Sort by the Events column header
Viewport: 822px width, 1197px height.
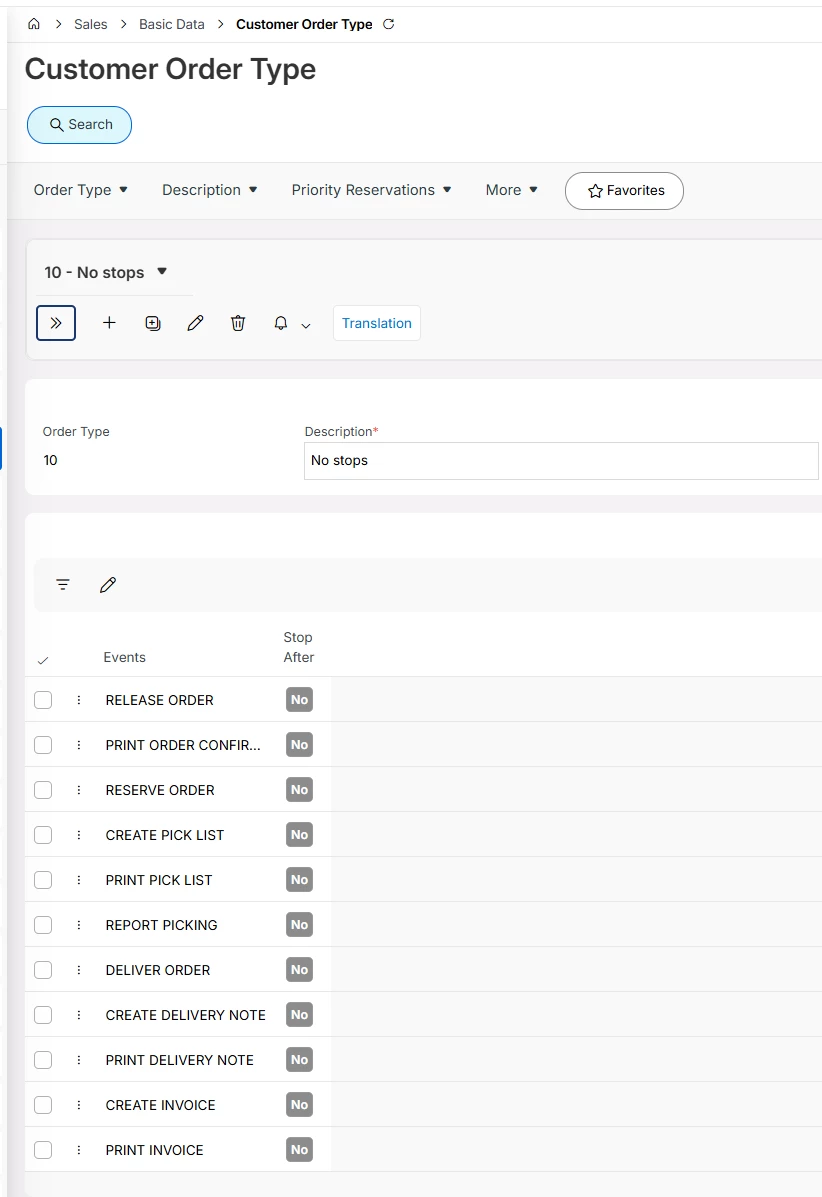pos(124,657)
